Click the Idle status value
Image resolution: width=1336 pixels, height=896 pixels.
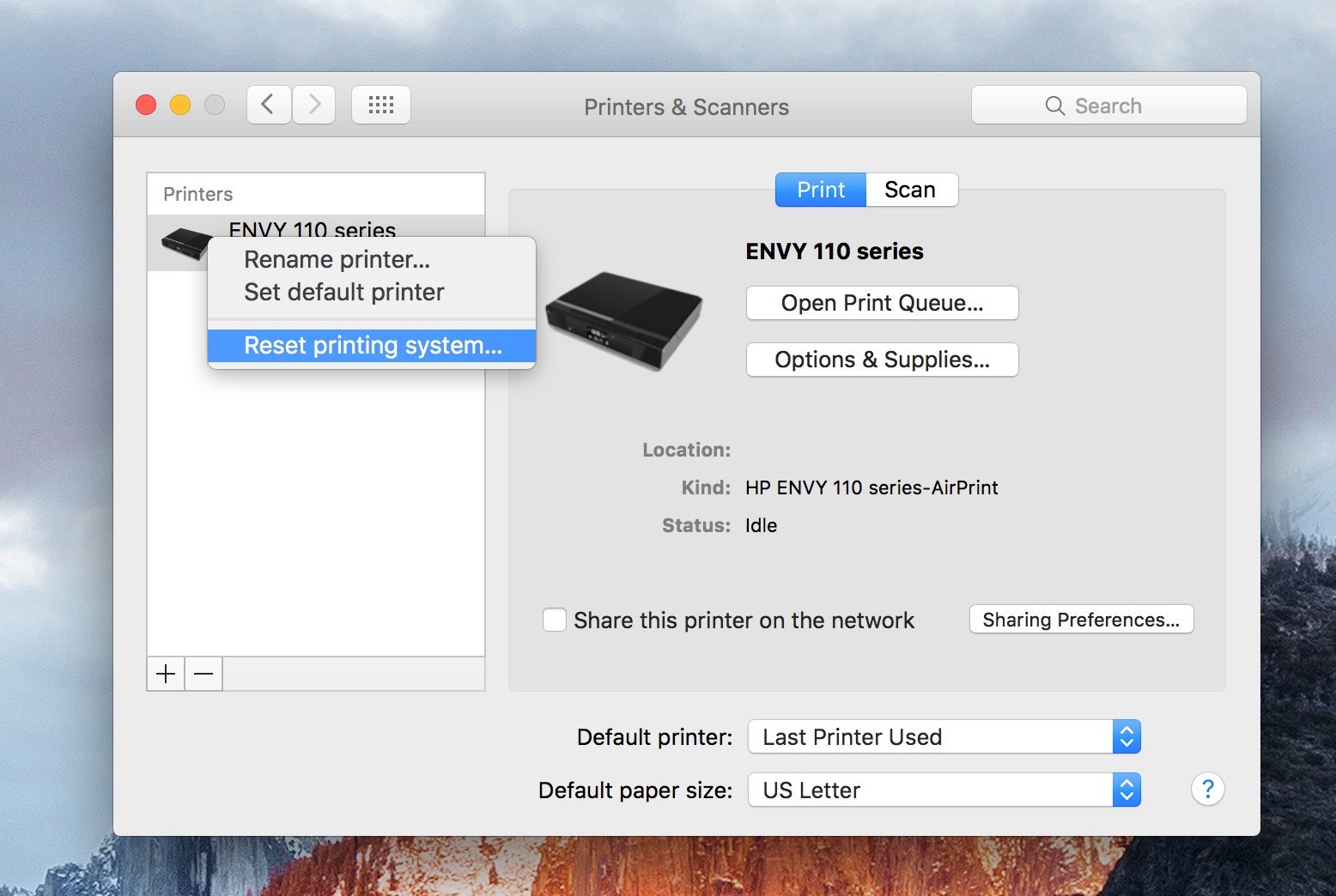tap(761, 525)
